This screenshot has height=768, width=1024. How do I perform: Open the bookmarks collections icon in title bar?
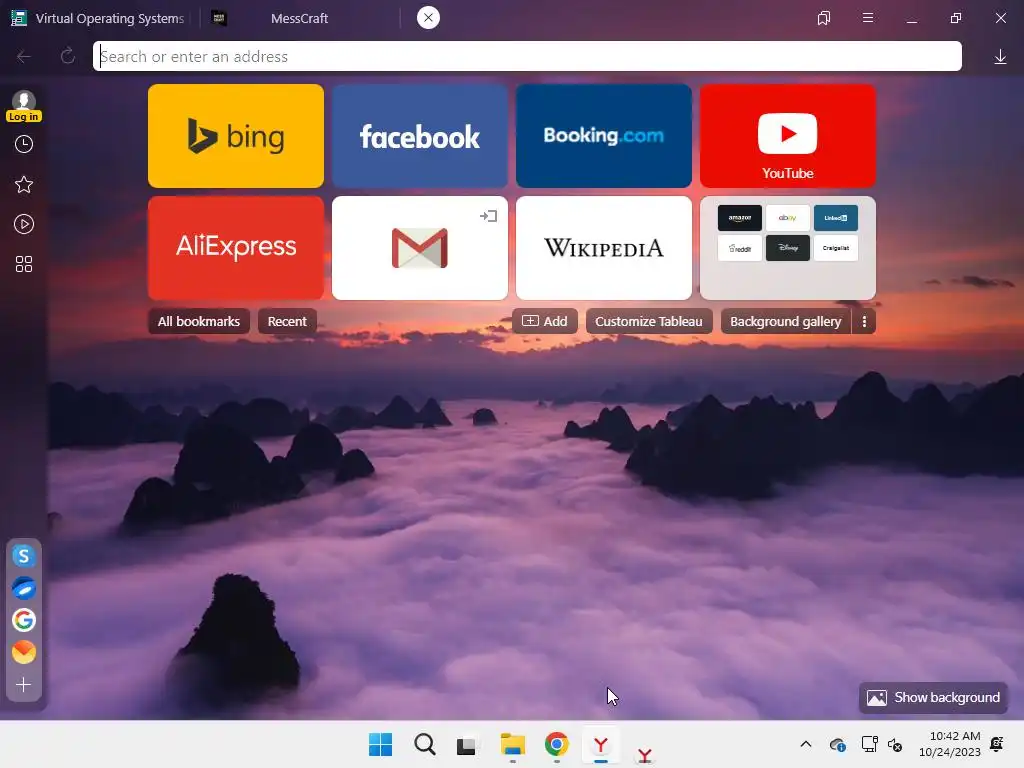824,18
